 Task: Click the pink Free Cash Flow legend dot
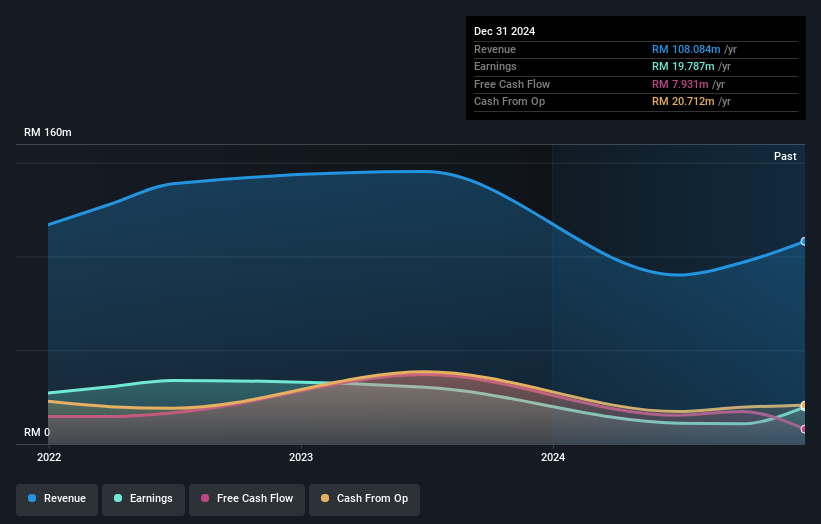205,498
